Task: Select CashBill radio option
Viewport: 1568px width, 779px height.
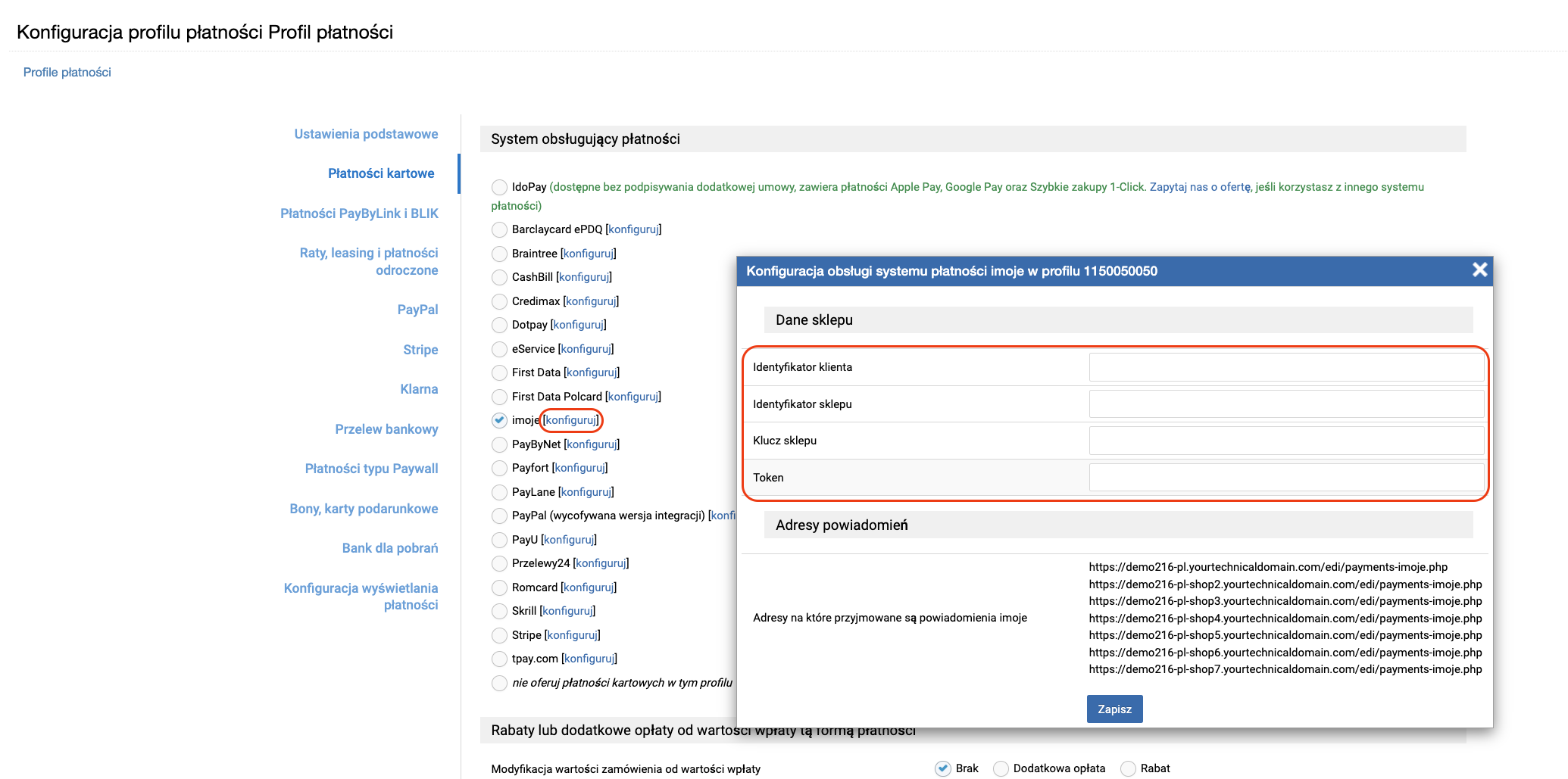Action: [499, 277]
